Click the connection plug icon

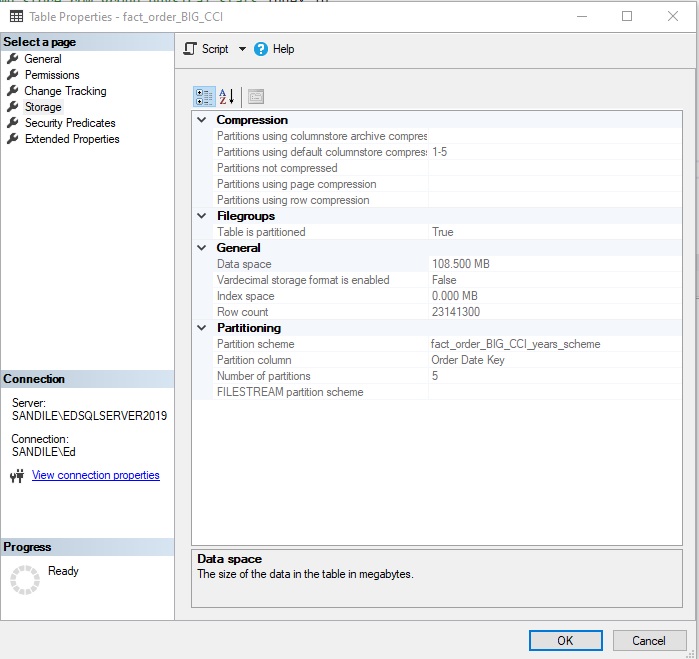point(17,476)
